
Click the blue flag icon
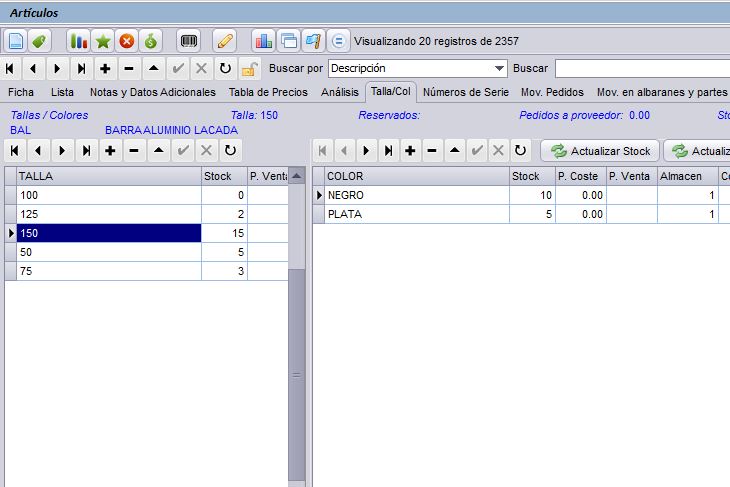pos(313,41)
